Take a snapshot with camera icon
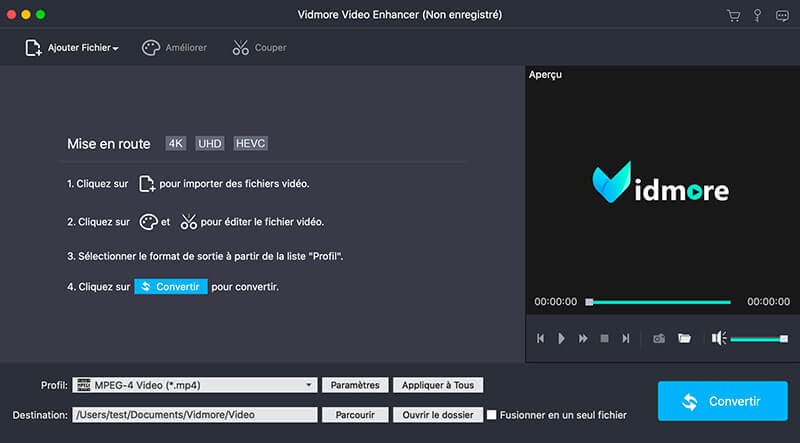This screenshot has width=800, height=443. pyautogui.click(x=659, y=338)
